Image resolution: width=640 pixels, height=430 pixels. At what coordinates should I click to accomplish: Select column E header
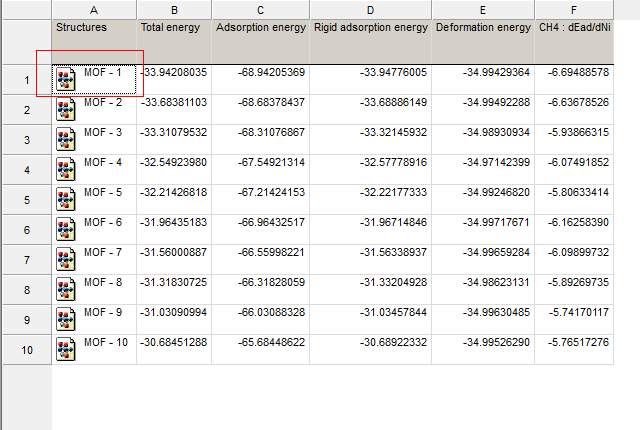483,10
